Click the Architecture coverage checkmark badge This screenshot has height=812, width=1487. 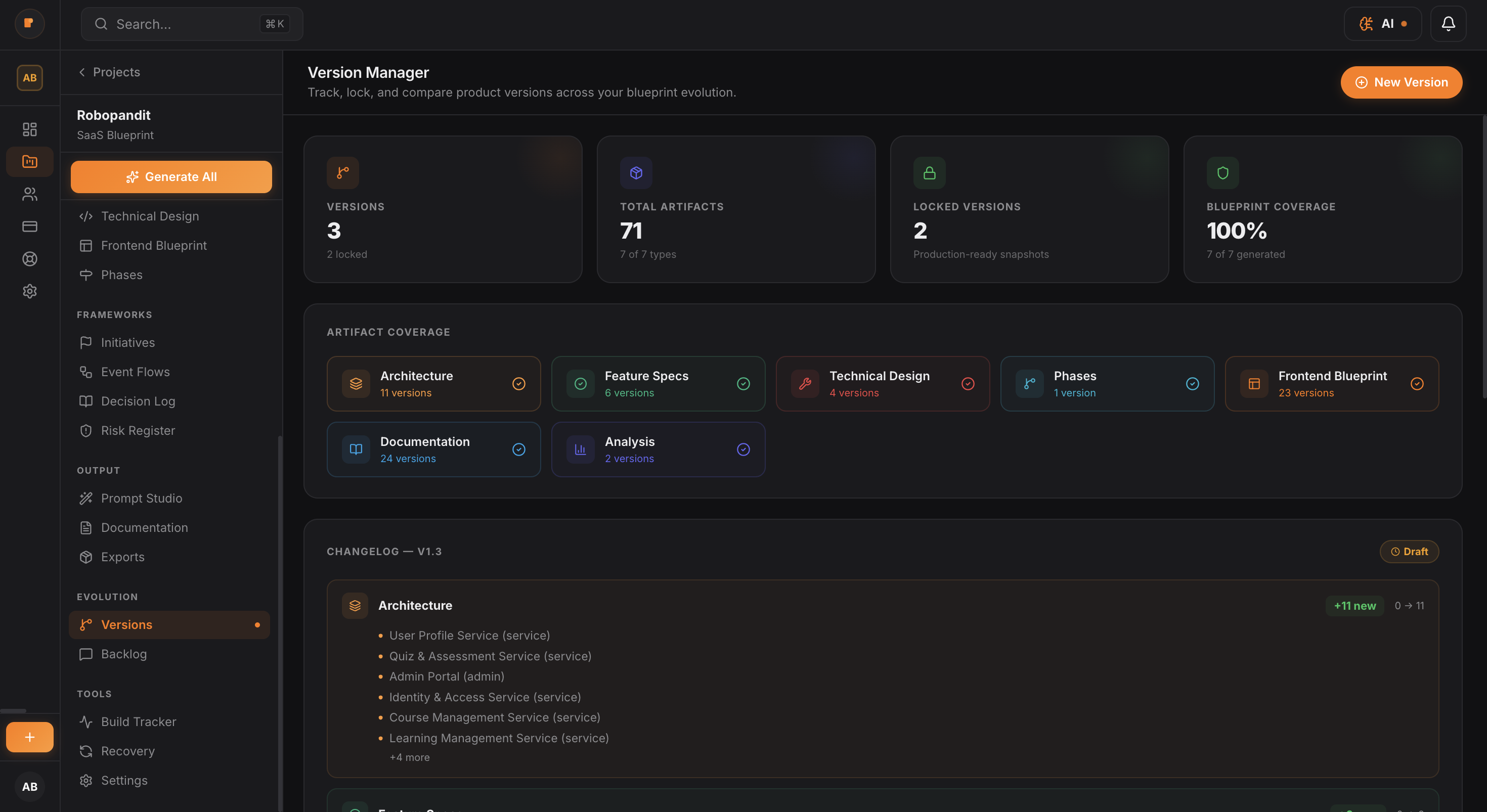tap(518, 383)
